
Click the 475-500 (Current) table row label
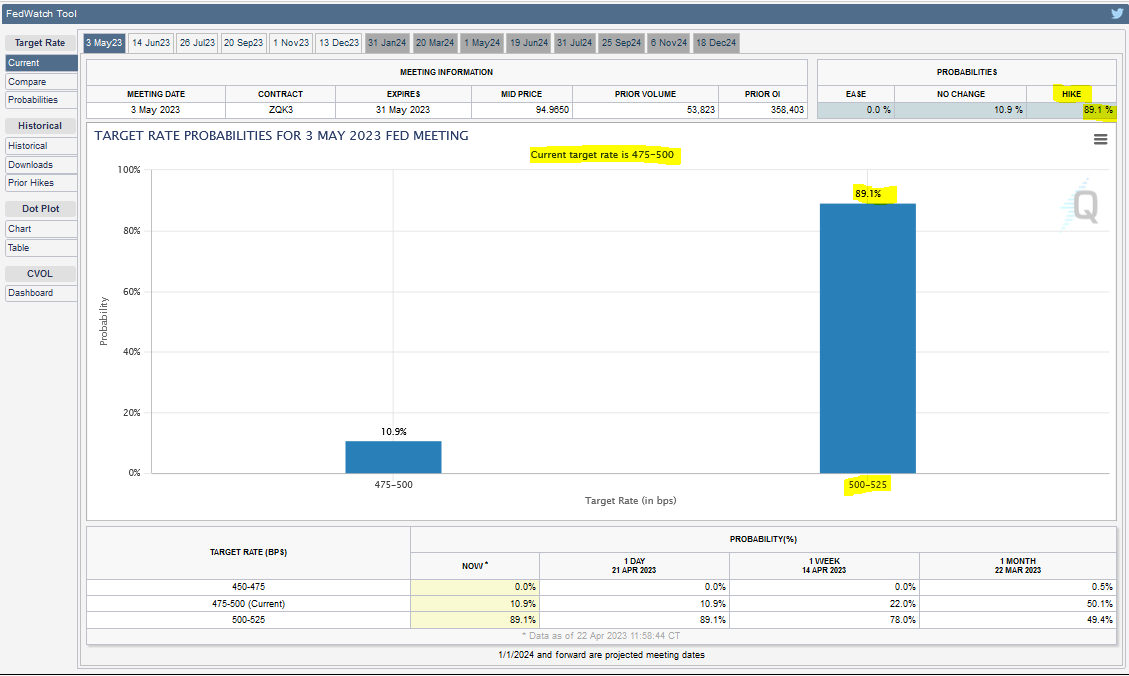(248, 604)
